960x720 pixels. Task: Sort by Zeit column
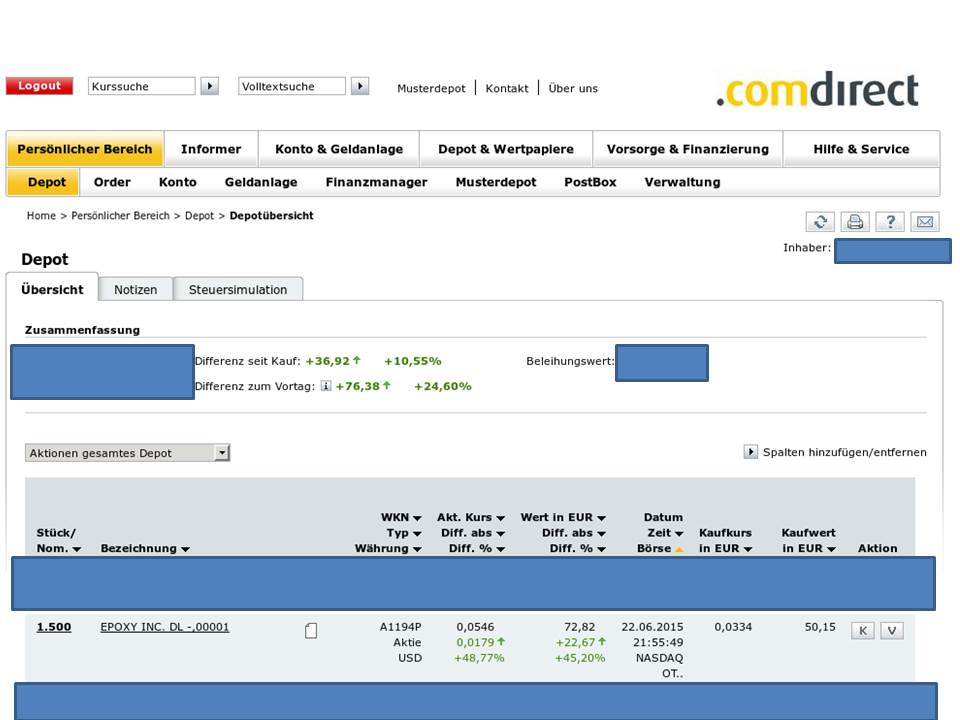click(678, 534)
